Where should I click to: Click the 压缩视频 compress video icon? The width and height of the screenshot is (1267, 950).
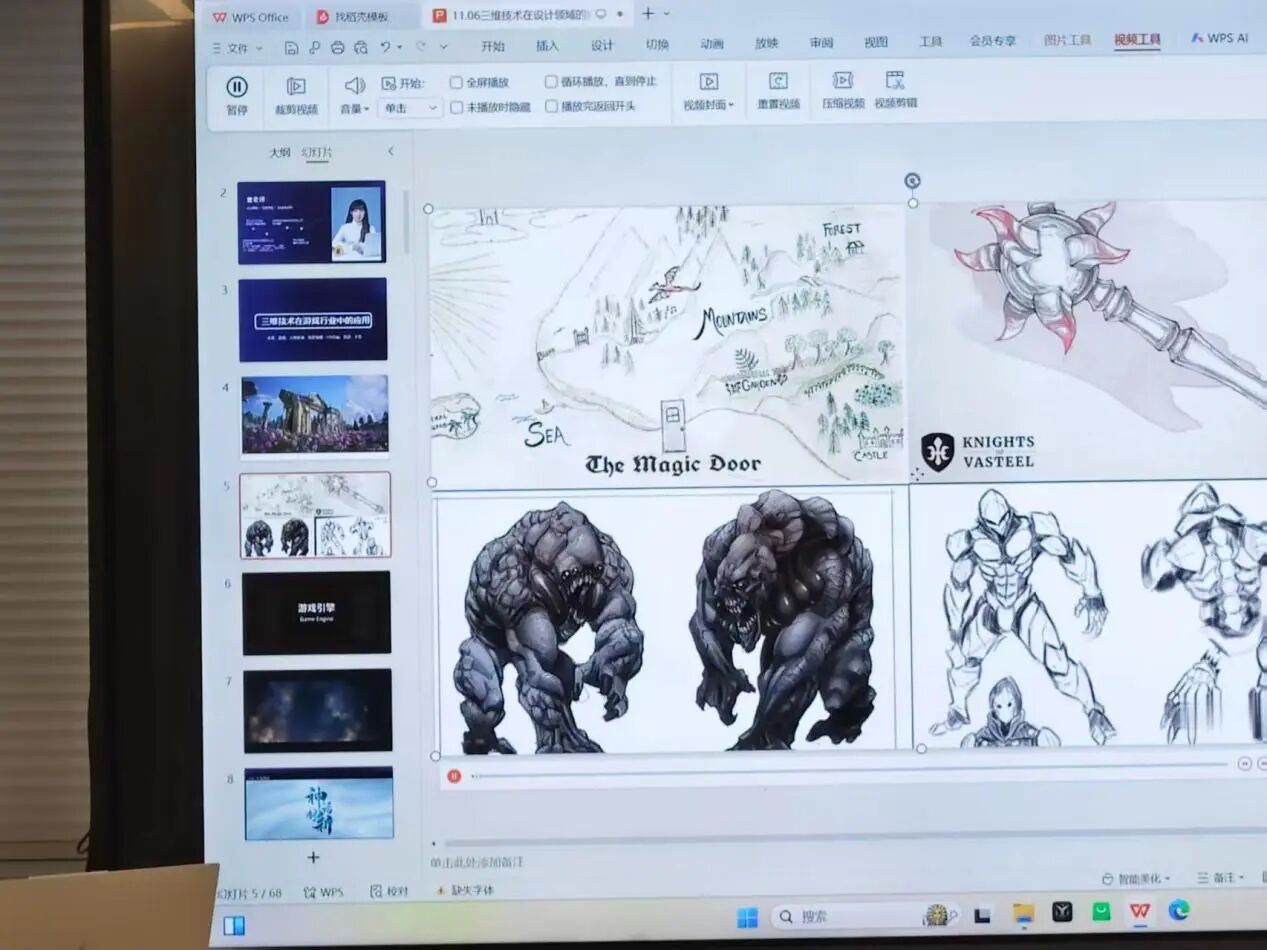click(843, 81)
